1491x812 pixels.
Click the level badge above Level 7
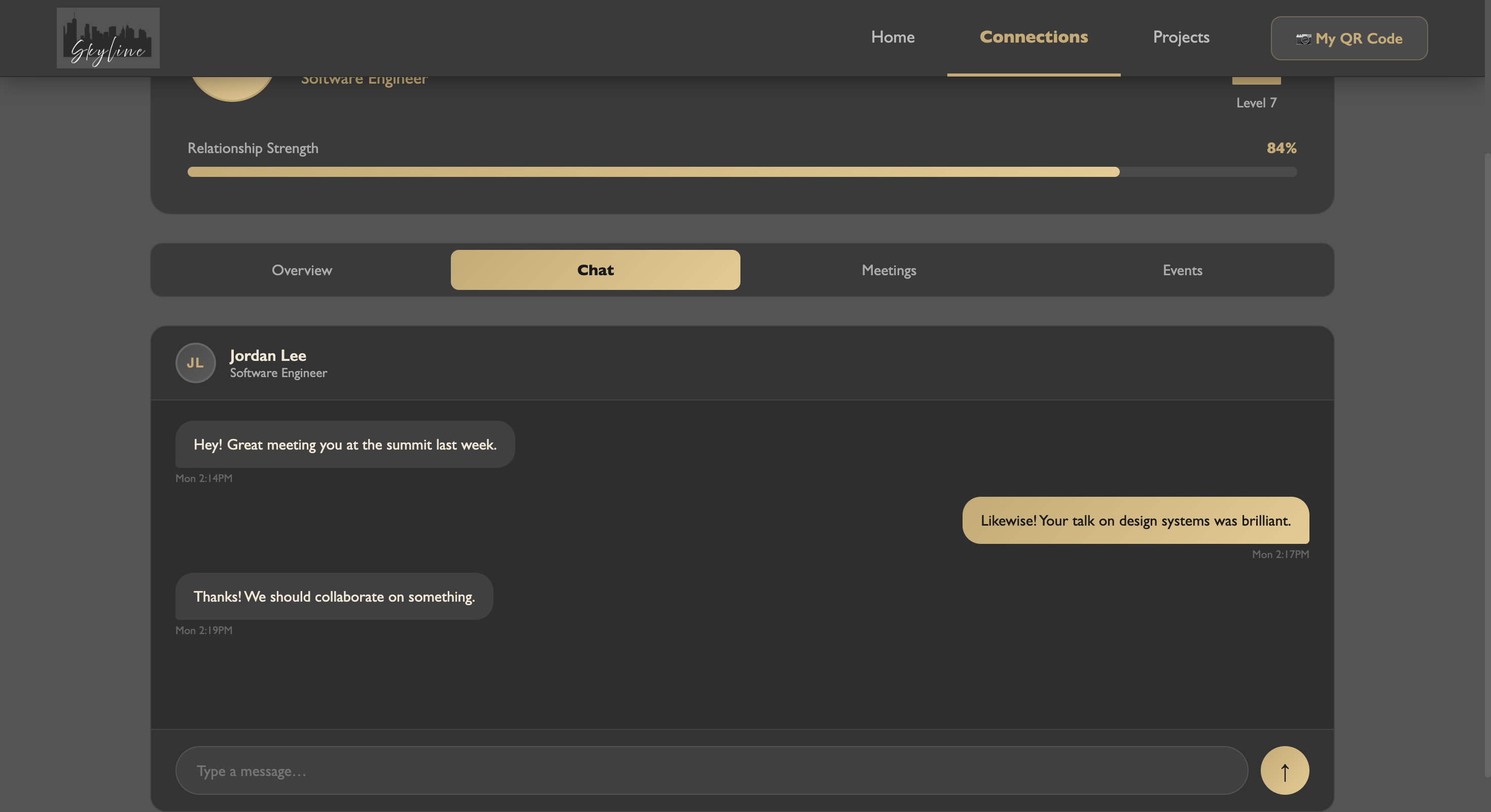(x=1256, y=81)
